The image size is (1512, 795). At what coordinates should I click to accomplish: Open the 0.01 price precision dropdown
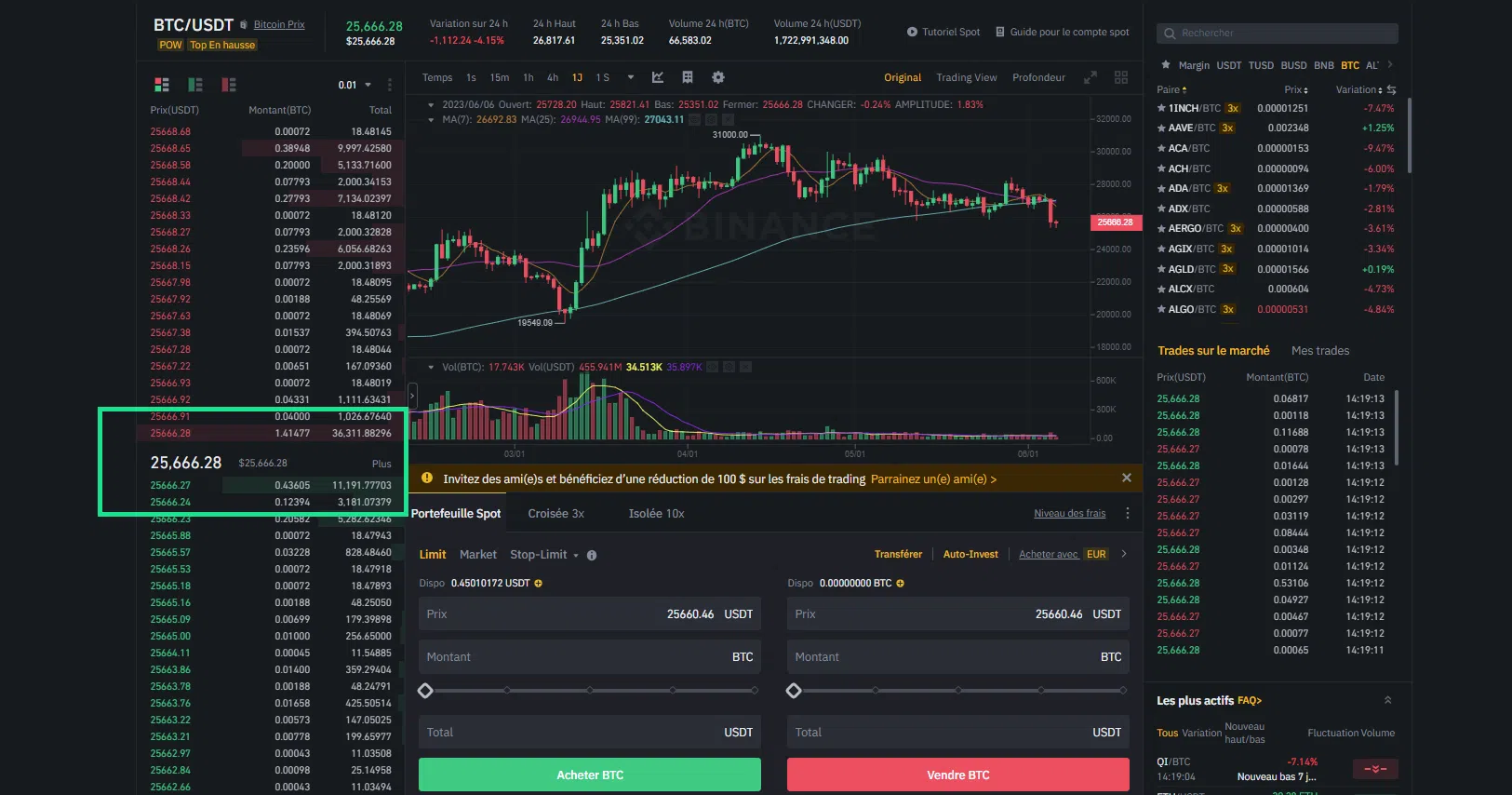[355, 85]
